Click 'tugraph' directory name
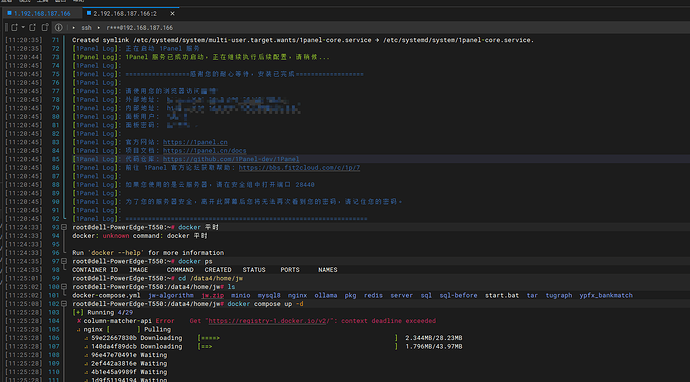 559,295
